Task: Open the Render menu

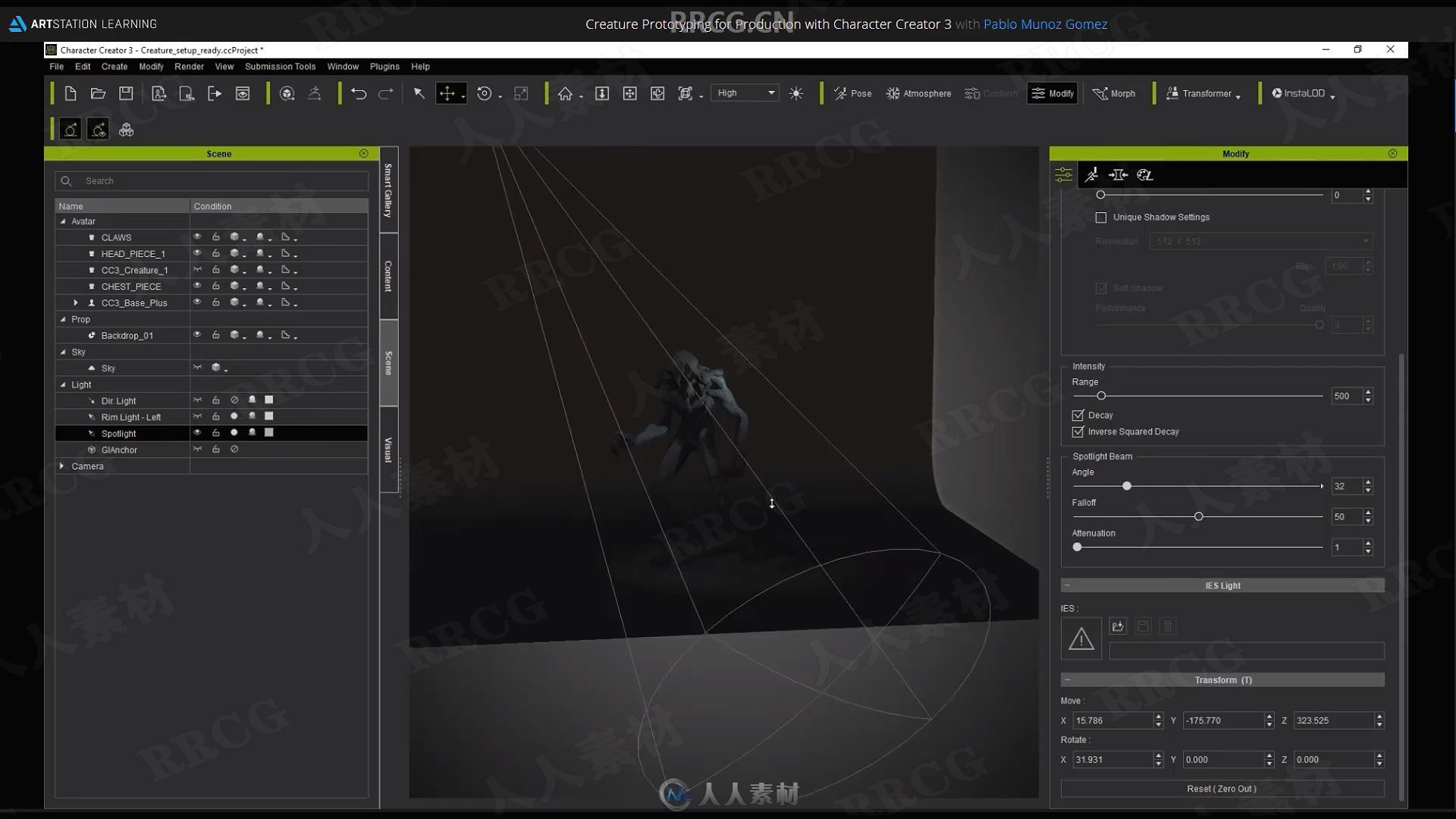Action: (189, 67)
